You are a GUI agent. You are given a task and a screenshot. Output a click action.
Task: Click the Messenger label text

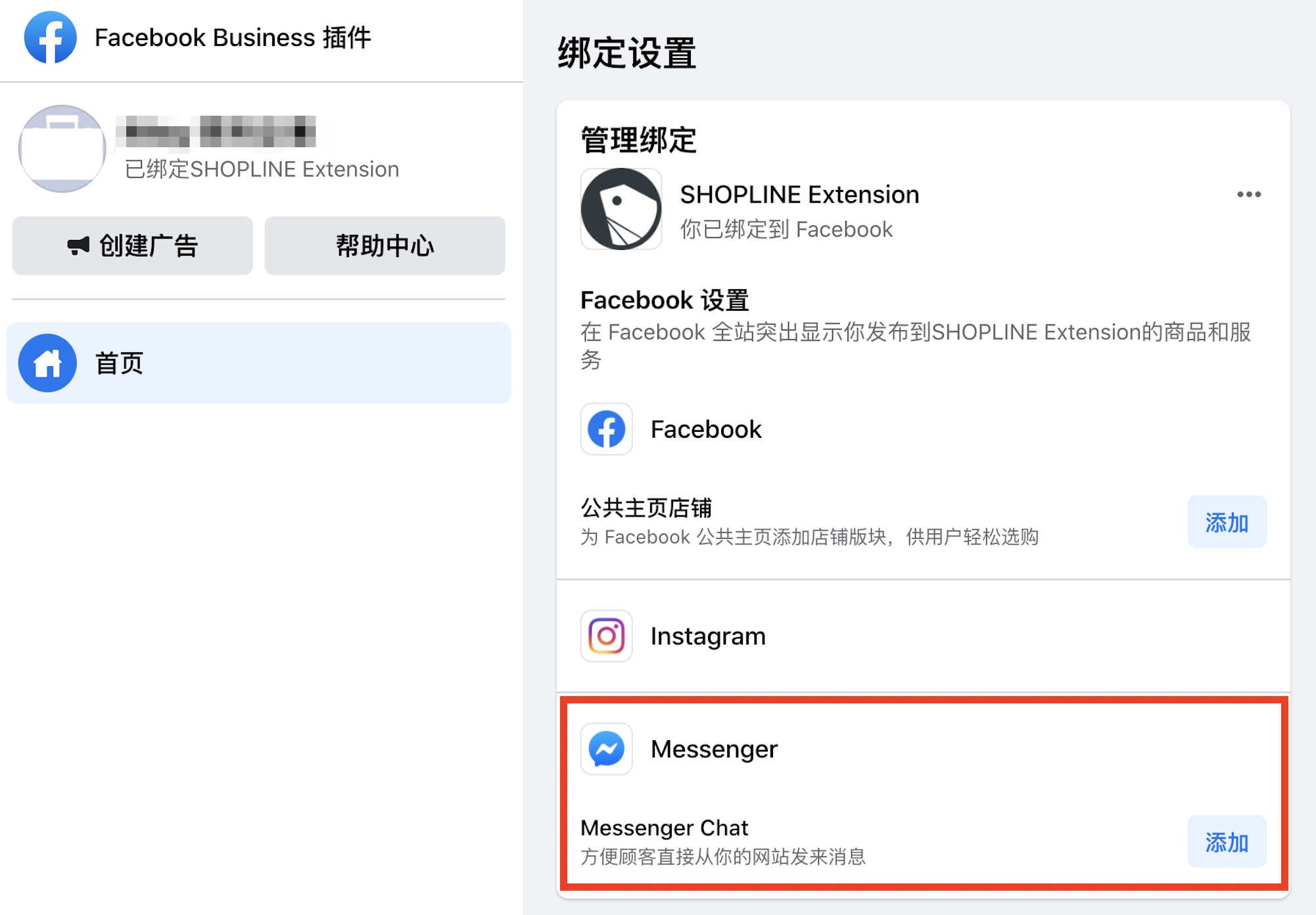[714, 749]
